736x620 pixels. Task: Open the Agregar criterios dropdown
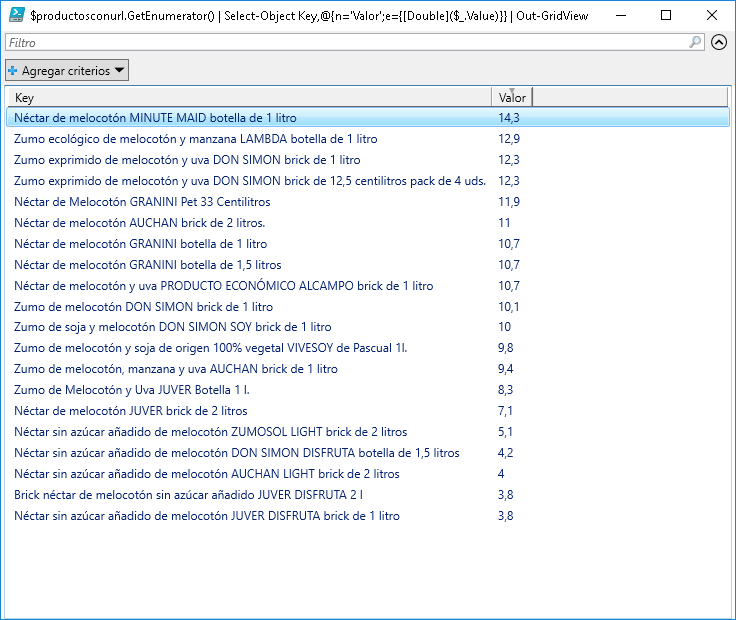67,71
